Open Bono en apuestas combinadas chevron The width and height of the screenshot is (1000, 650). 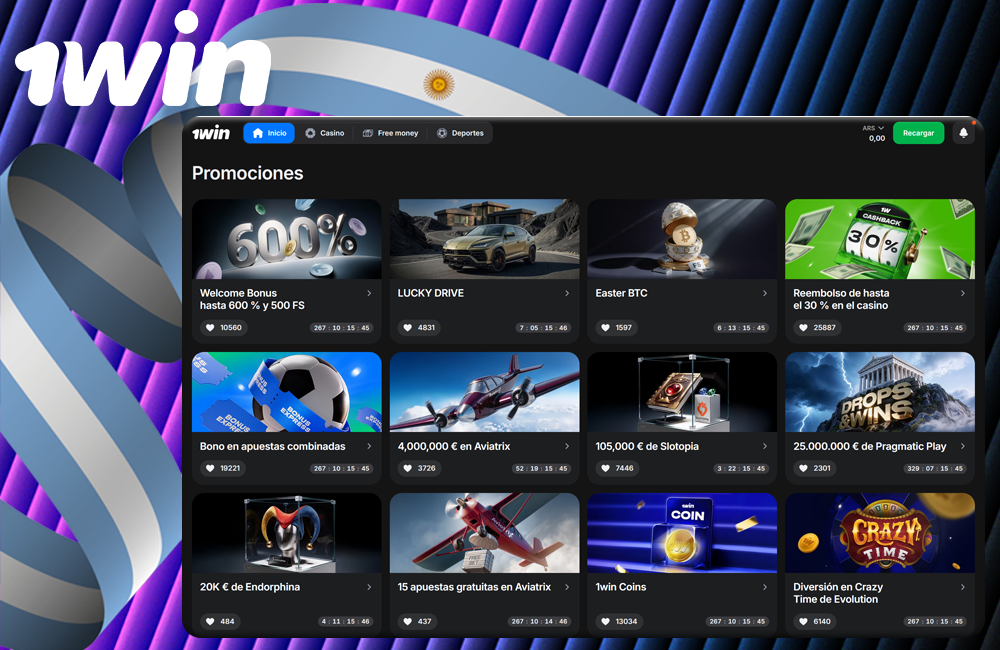click(369, 447)
